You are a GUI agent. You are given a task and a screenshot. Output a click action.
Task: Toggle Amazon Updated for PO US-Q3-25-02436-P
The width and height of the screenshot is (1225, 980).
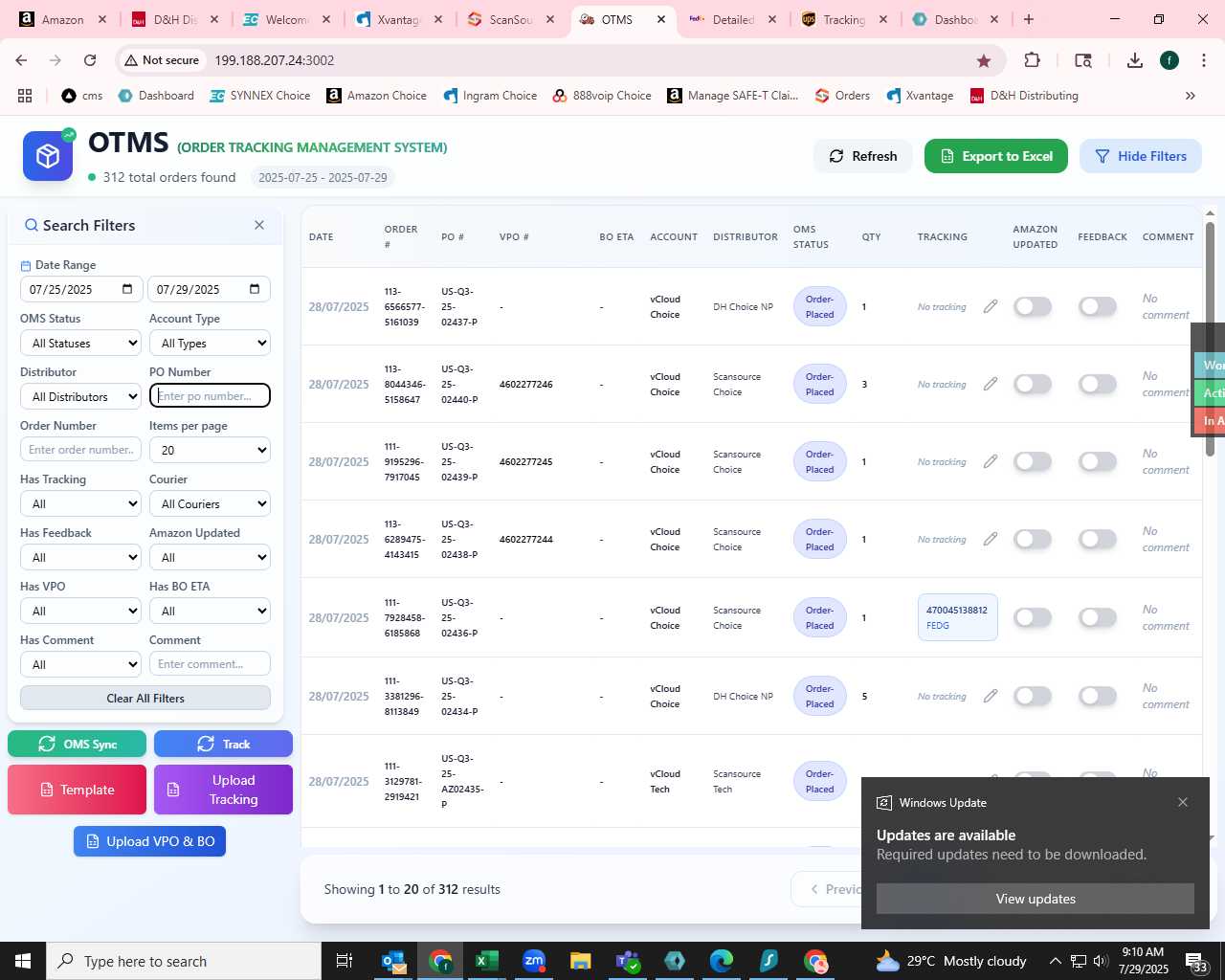tap(1033, 617)
